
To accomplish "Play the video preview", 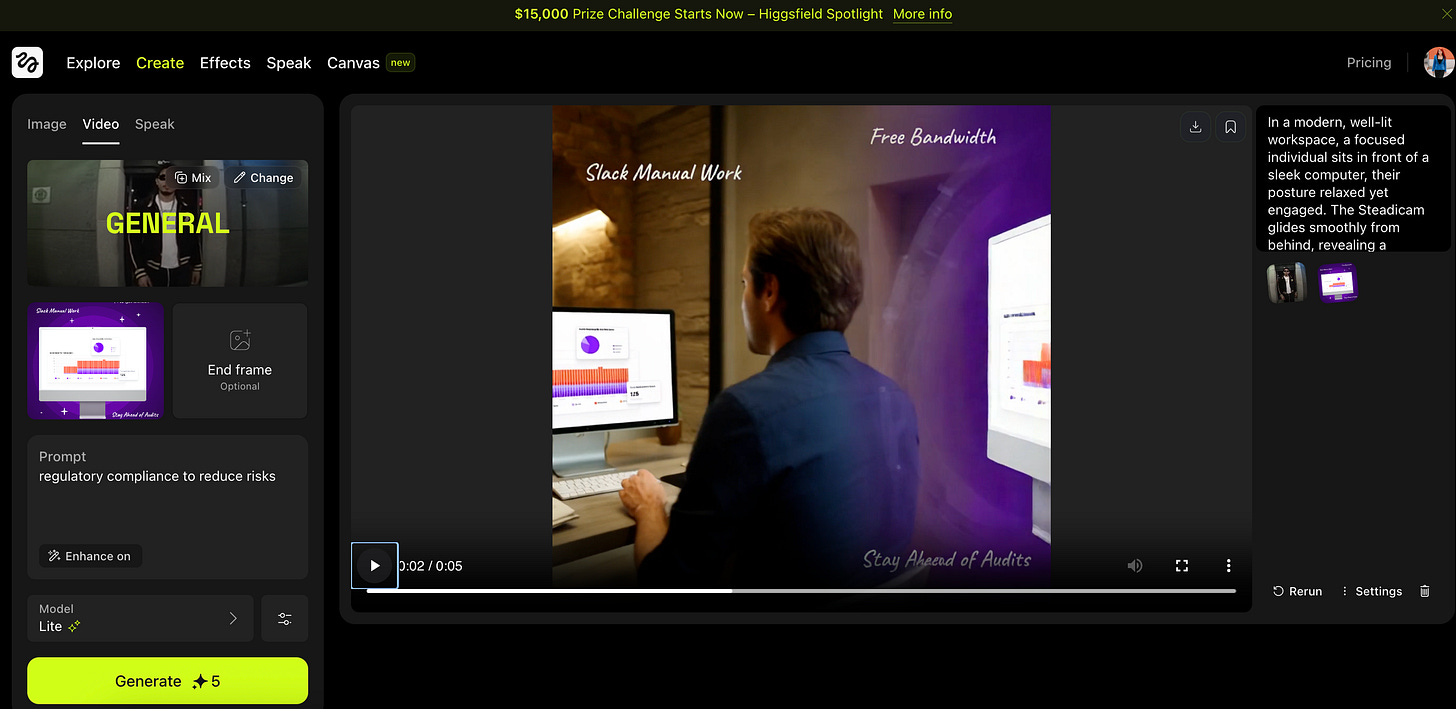I will click(375, 565).
